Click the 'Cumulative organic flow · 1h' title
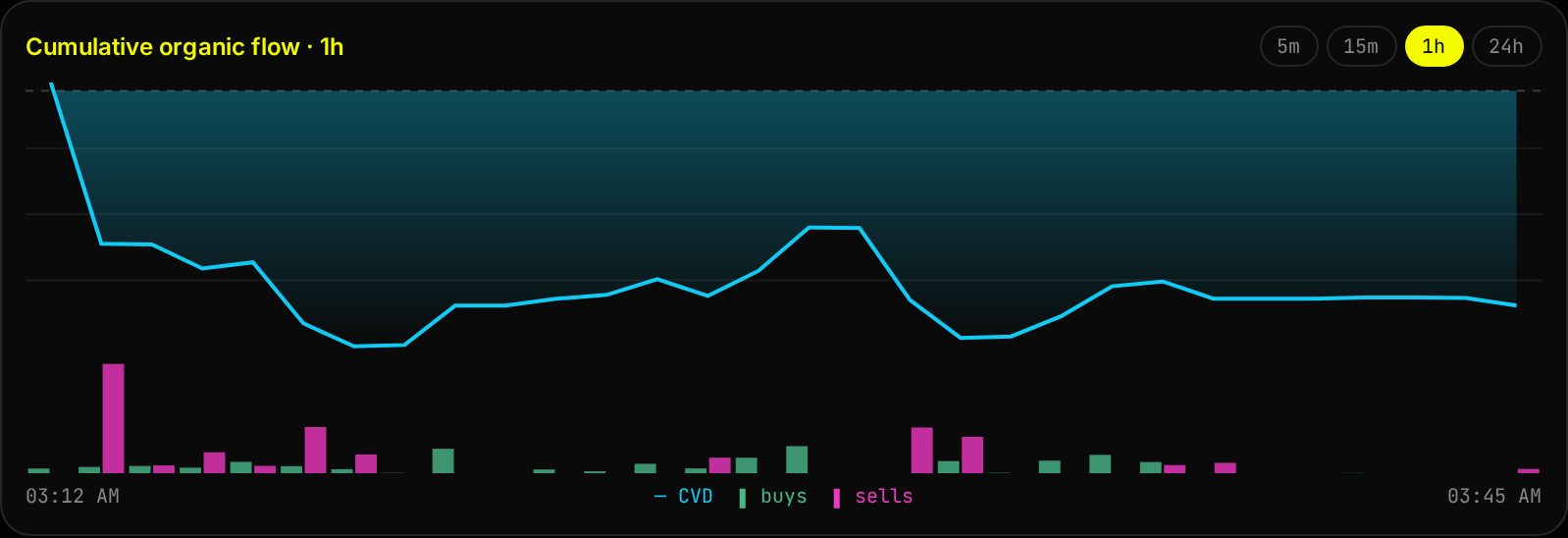 tap(184, 47)
